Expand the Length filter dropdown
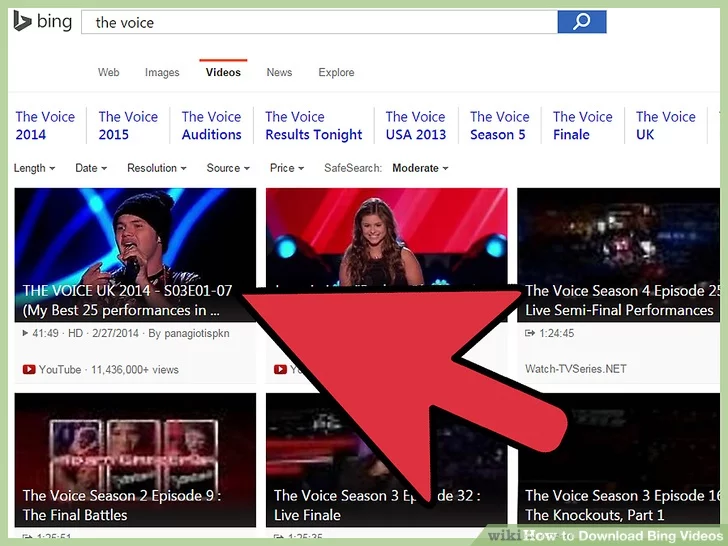This screenshot has width=728, height=546. coord(34,168)
